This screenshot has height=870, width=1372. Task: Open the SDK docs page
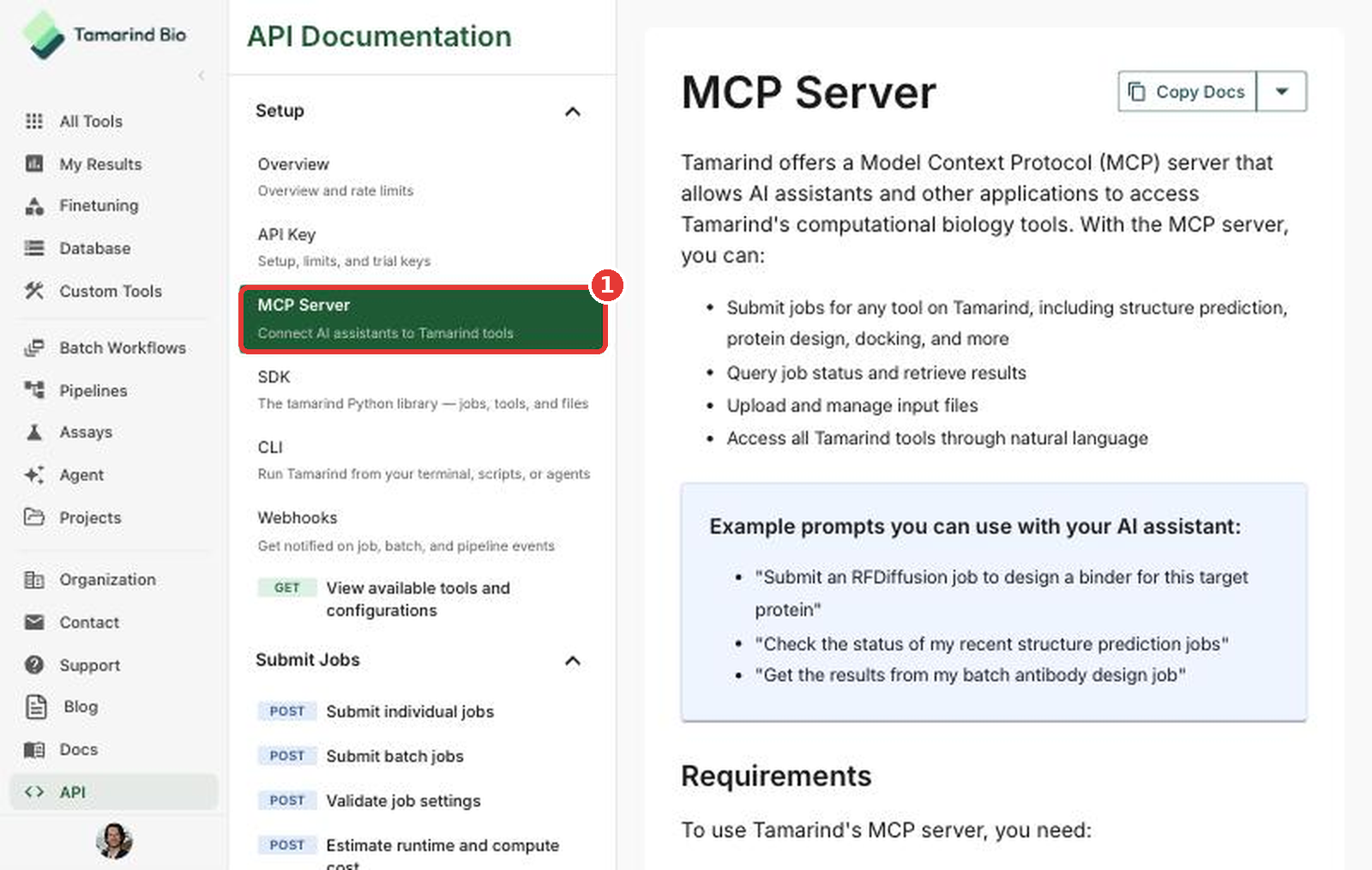click(x=423, y=390)
